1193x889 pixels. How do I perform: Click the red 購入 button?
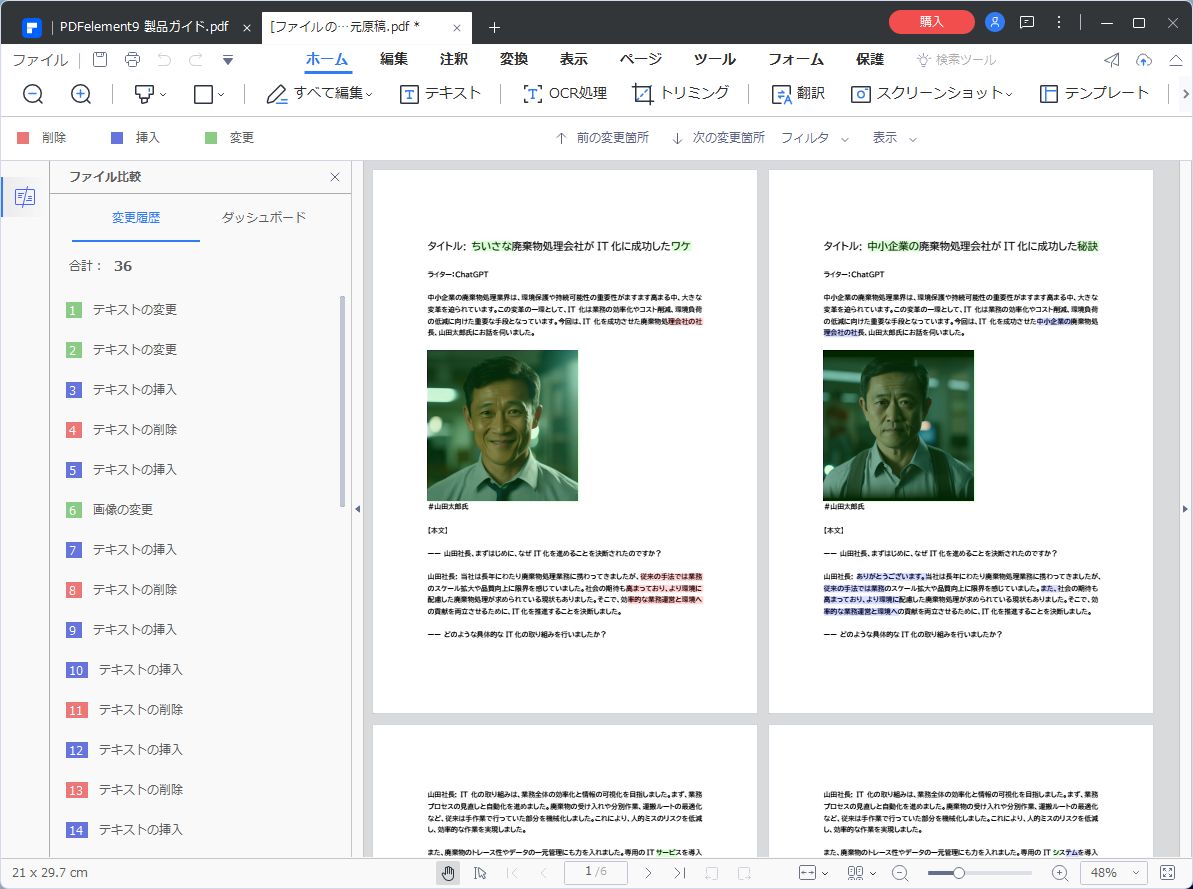point(930,21)
